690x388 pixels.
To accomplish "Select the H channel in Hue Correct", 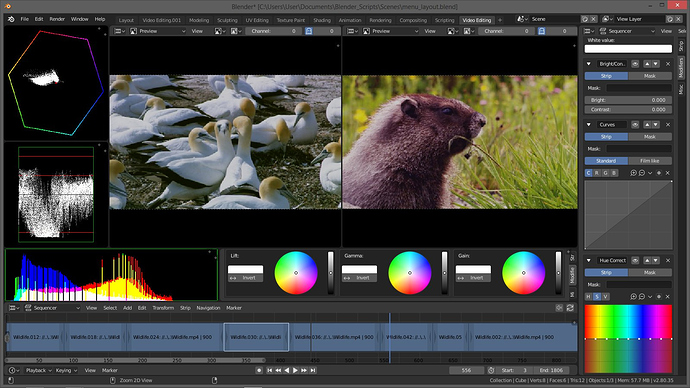I will point(588,296).
